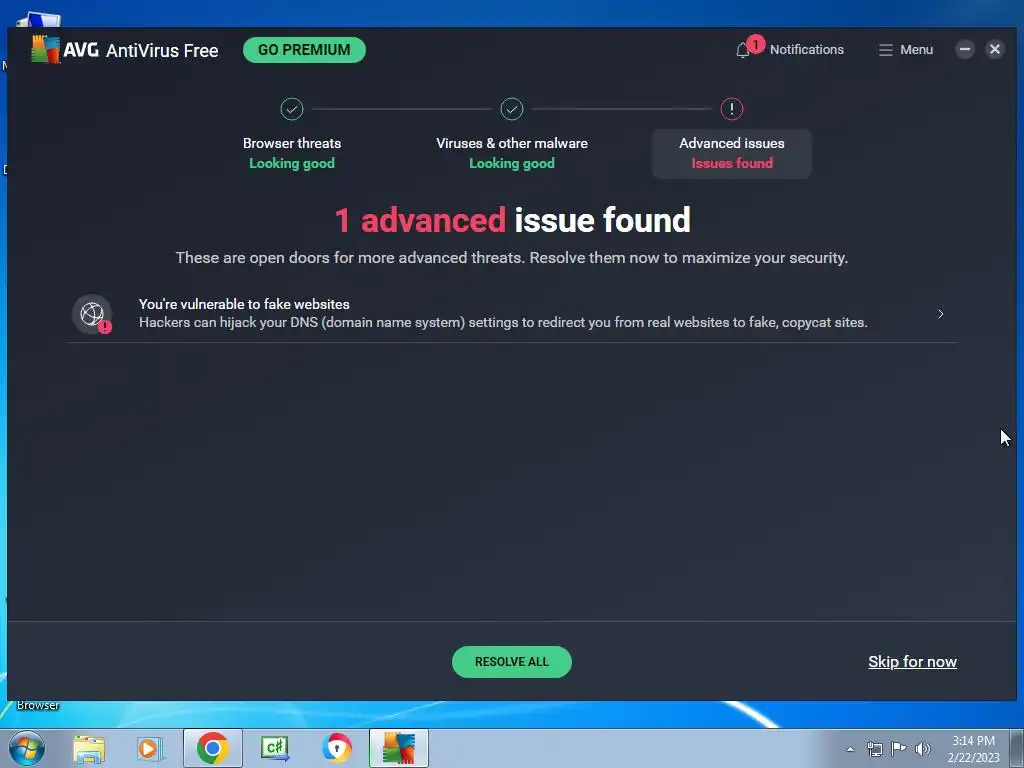This screenshot has height=768, width=1024.
Task: Open Windows Media Player from the taskbar
Action: click(x=149, y=748)
